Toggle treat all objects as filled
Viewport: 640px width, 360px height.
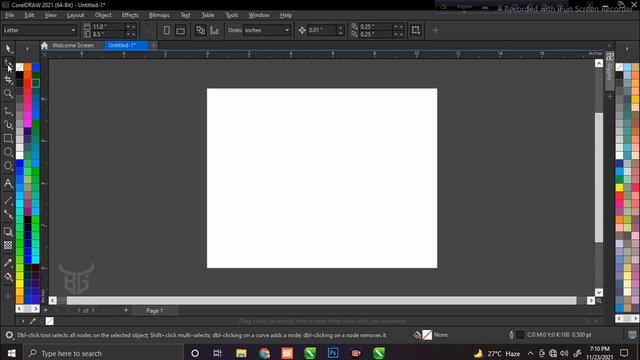point(416,30)
